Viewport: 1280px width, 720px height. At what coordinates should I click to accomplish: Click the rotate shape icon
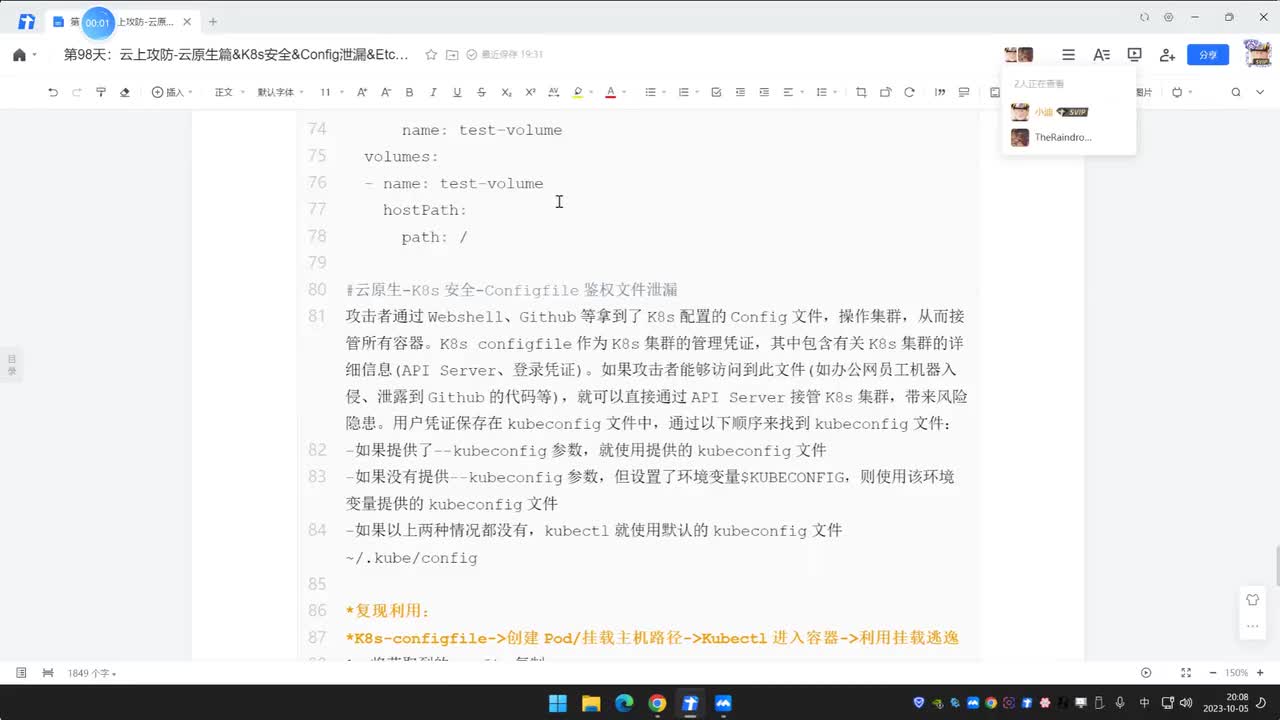[885, 92]
